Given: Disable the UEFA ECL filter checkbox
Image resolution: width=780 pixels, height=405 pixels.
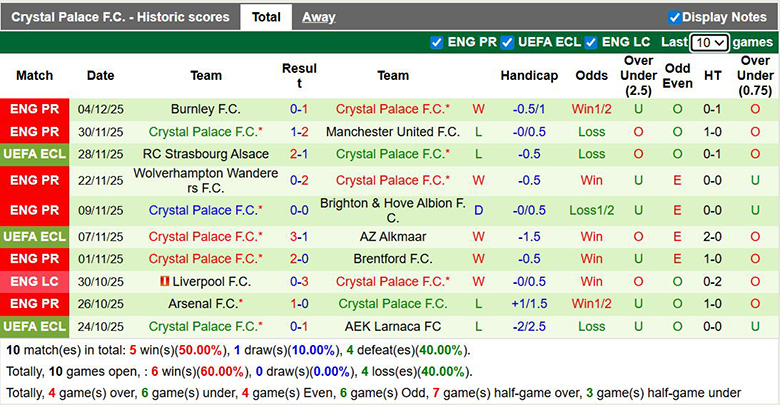Looking at the screenshot, I should [508, 42].
